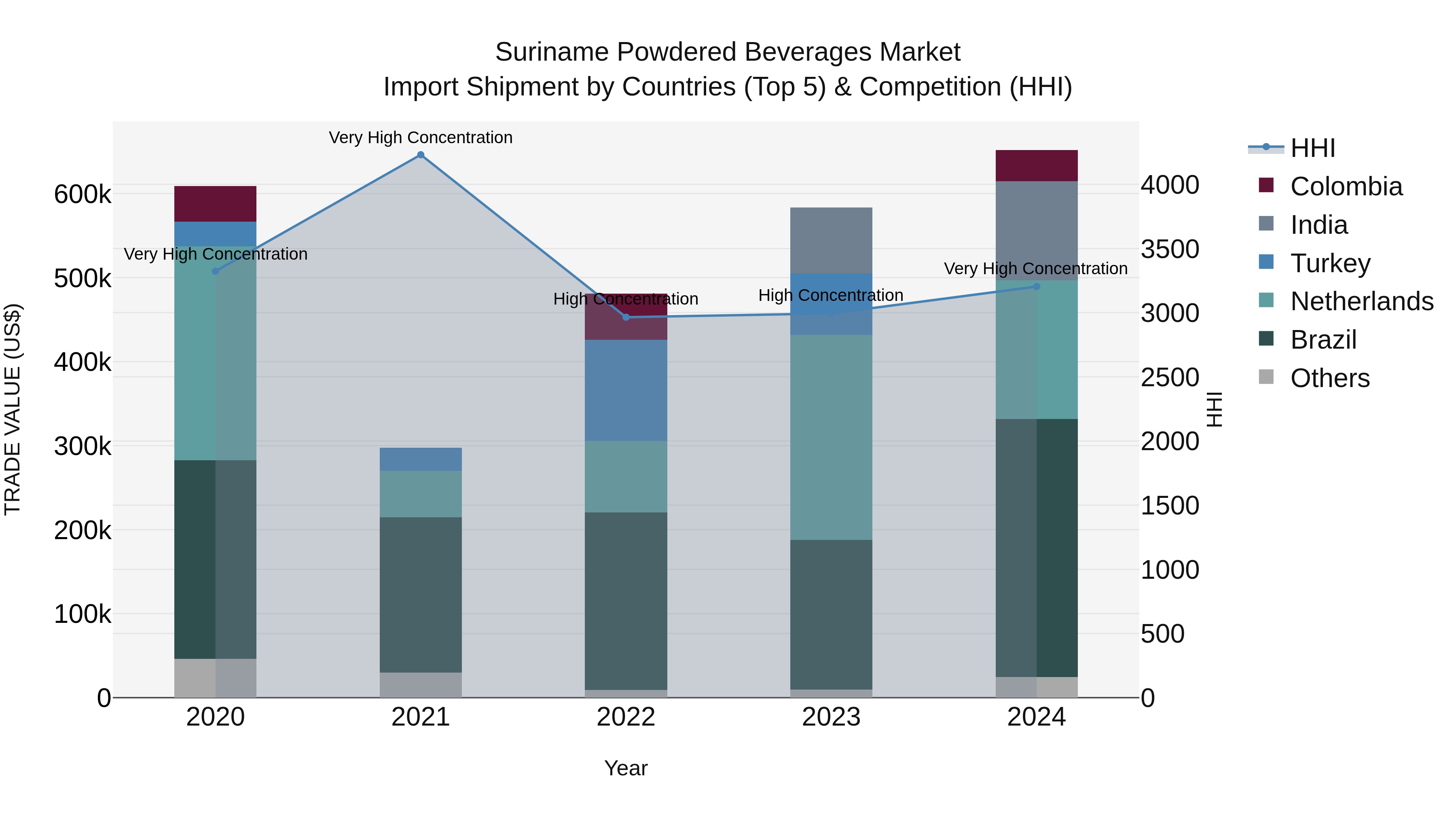Screen dimensions: 1456x819
Task: Click Turkey segment of 2022 bar
Action: point(626,391)
